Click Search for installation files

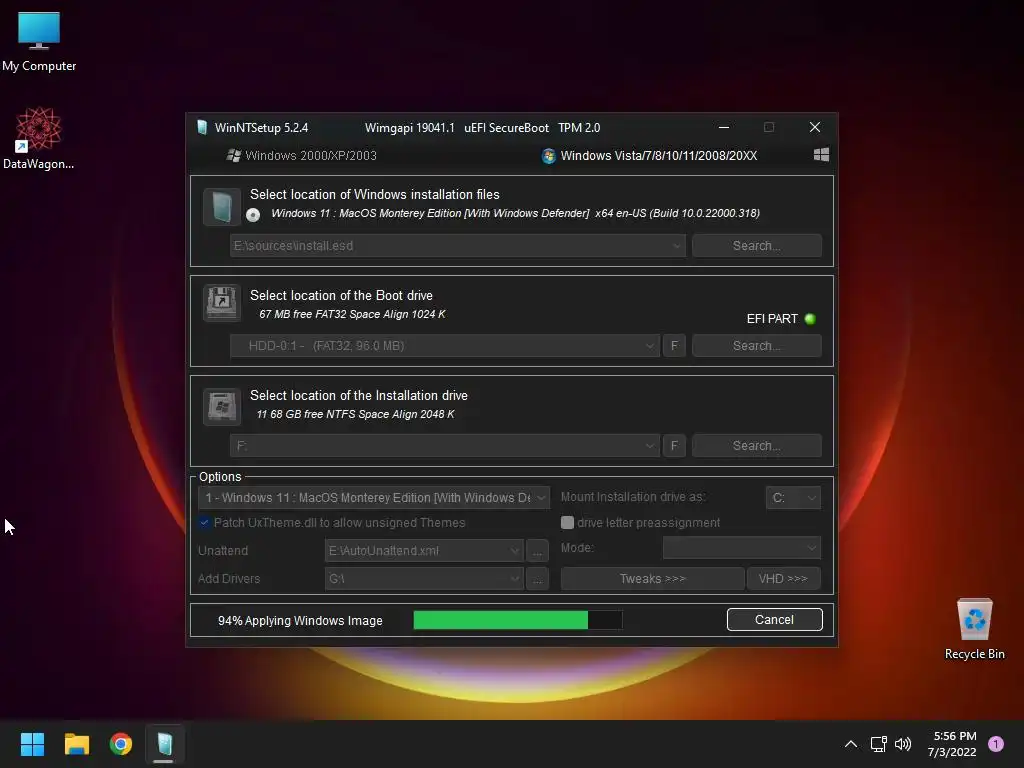click(x=756, y=246)
